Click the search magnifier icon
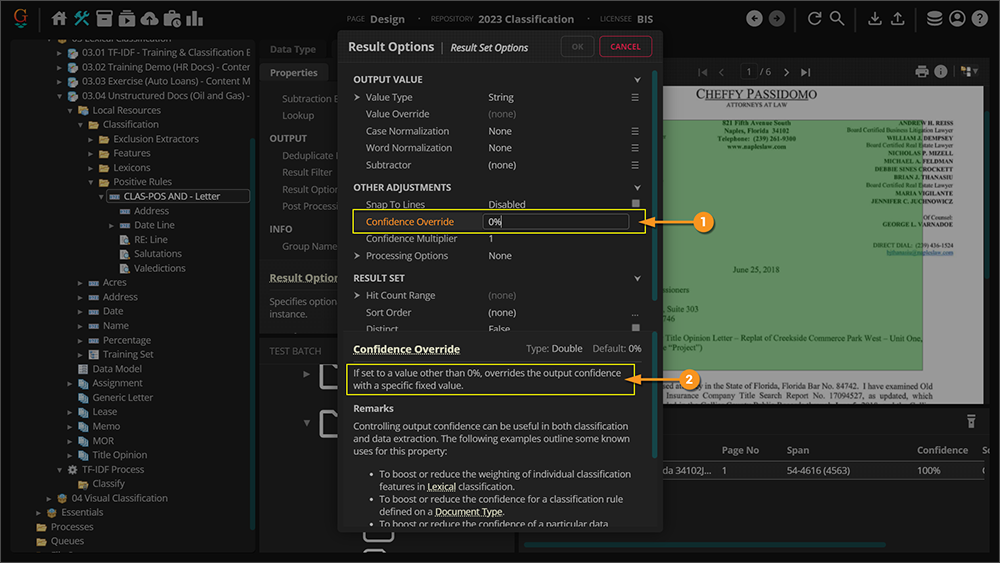Screen dimensions: 1000x563 click(x=837, y=19)
